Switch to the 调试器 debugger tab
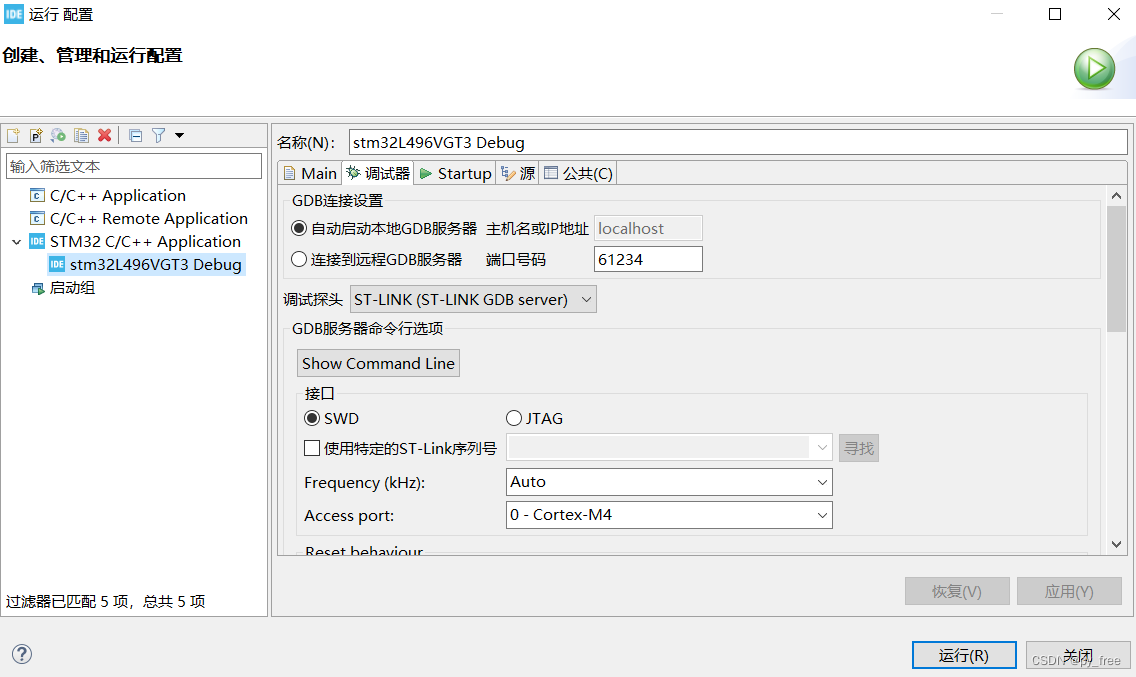Viewport: 1136px width, 677px height. point(377,173)
